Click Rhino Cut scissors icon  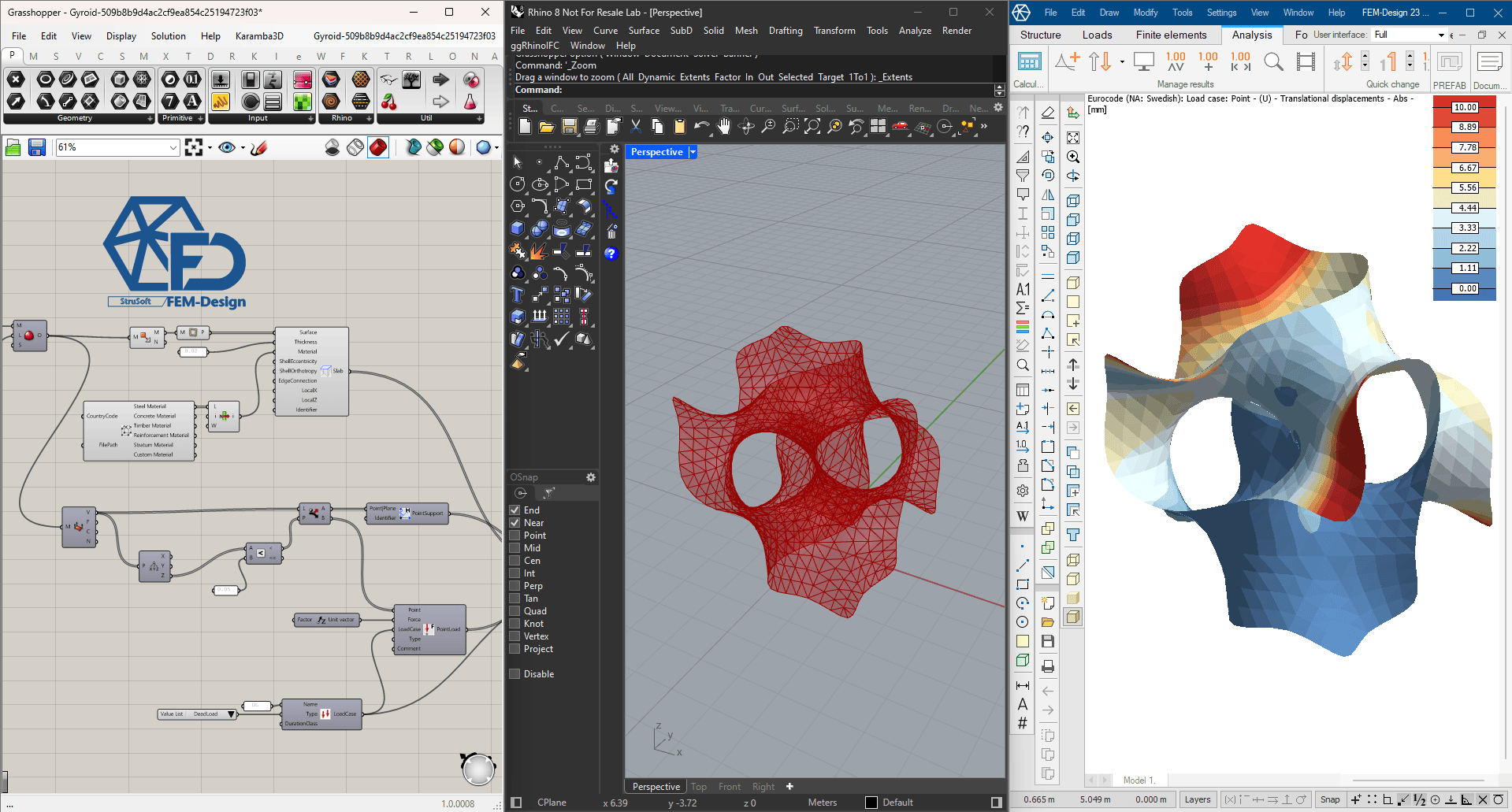[x=636, y=127]
